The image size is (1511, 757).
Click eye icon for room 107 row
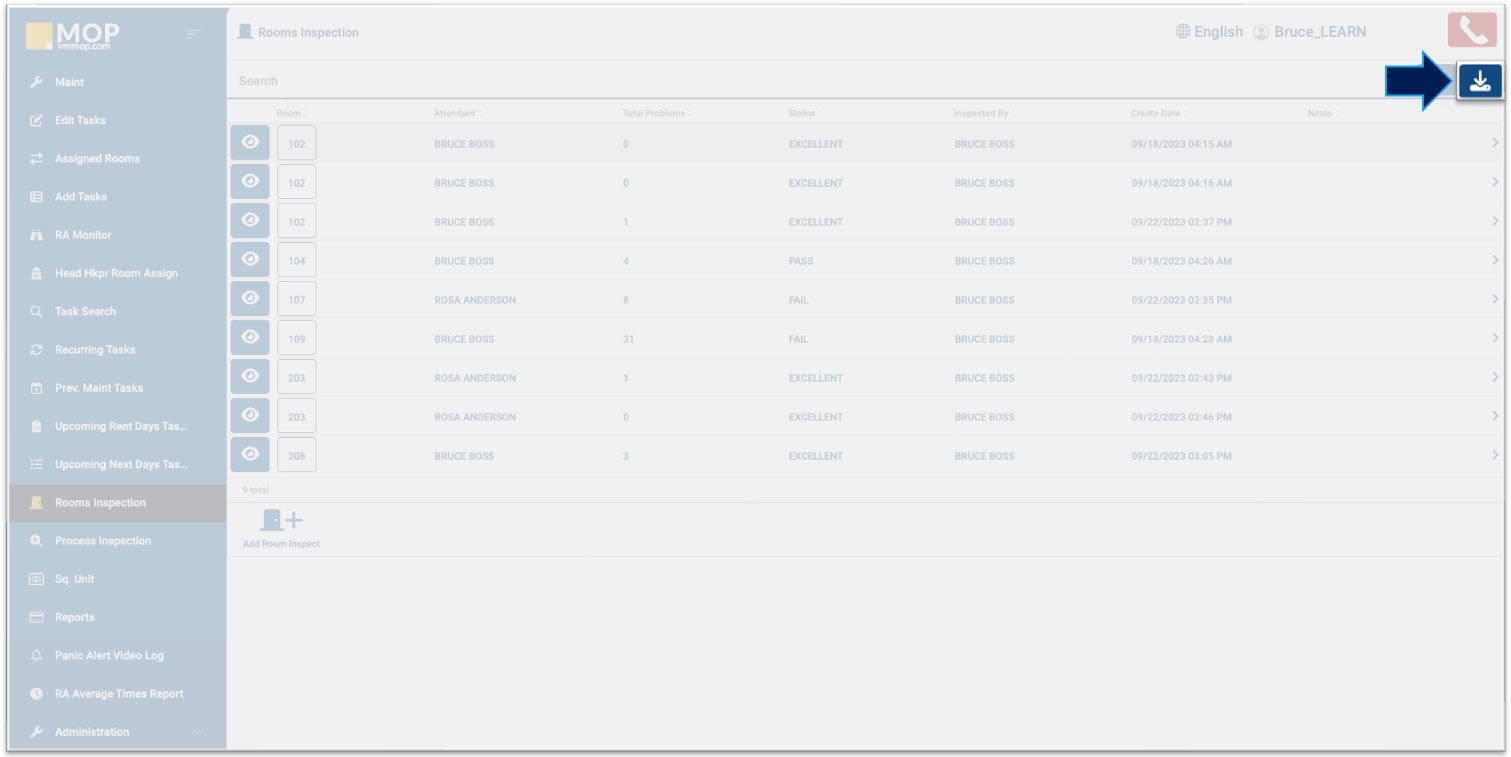pos(250,299)
